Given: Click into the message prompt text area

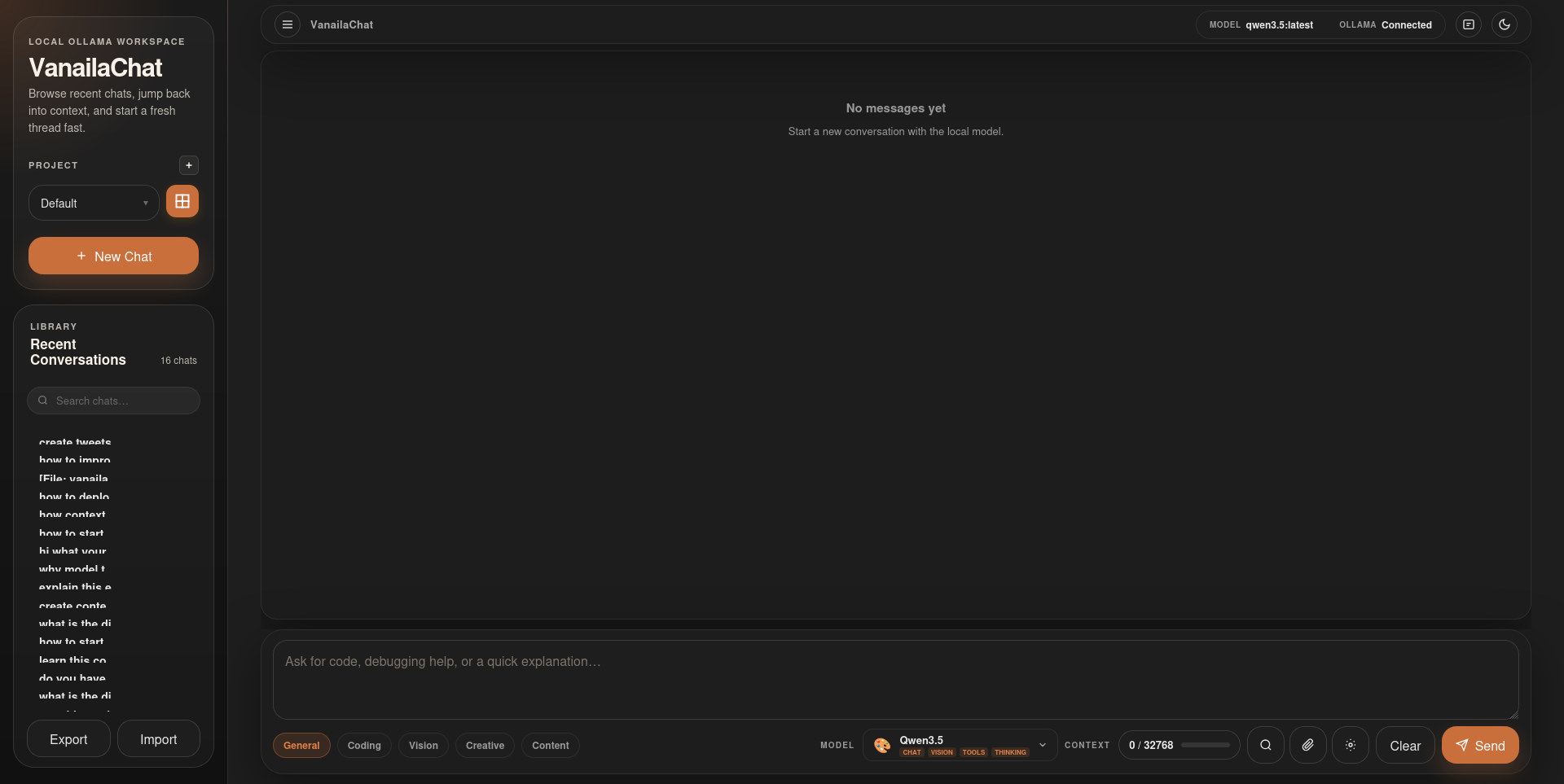Looking at the screenshot, I should coord(896,679).
